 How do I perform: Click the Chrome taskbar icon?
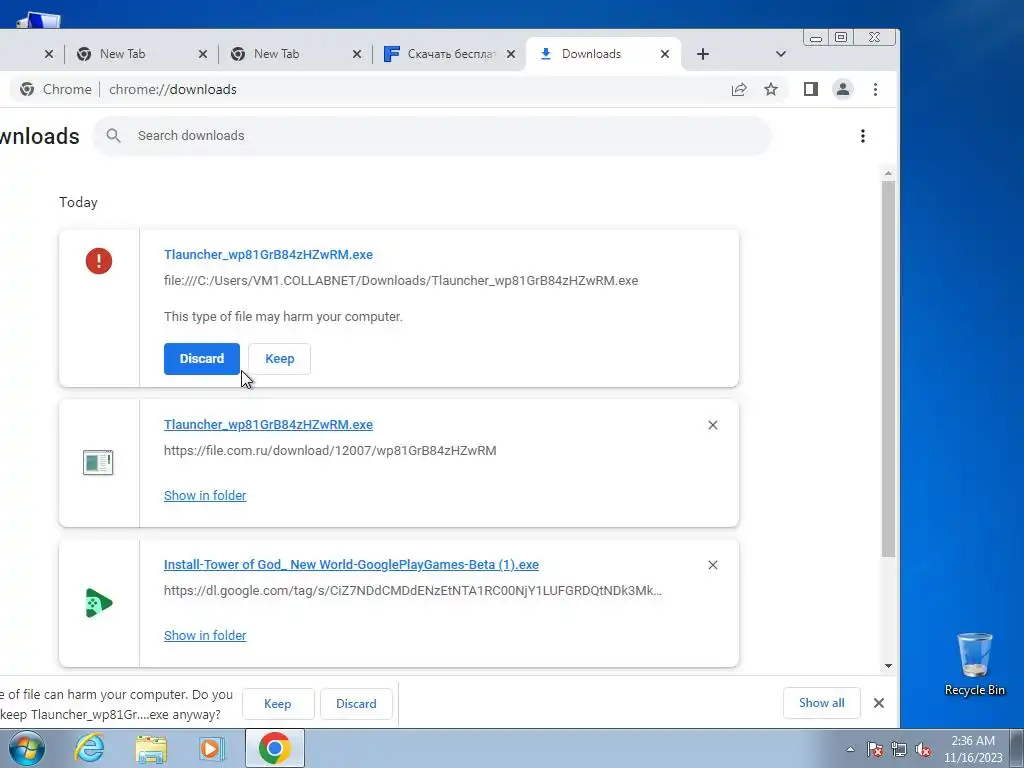[x=274, y=748]
